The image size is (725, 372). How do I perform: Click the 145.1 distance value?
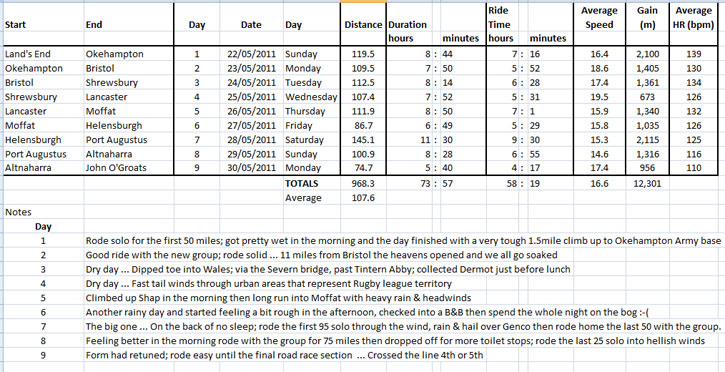[363, 140]
